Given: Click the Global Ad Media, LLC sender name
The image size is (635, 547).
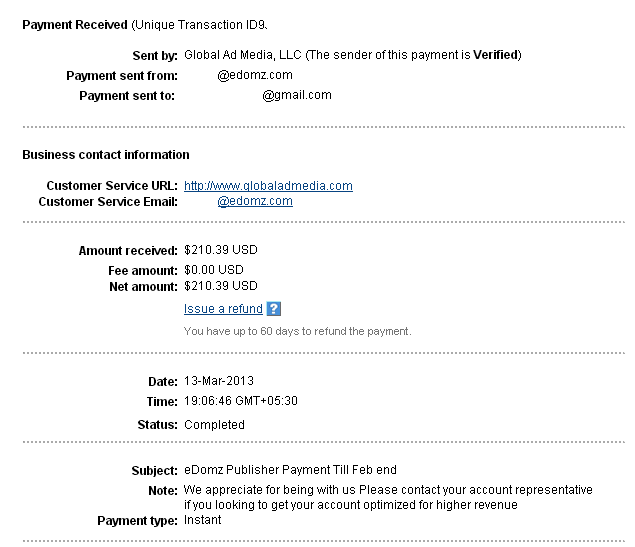Looking at the screenshot, I should coord(243,55).
